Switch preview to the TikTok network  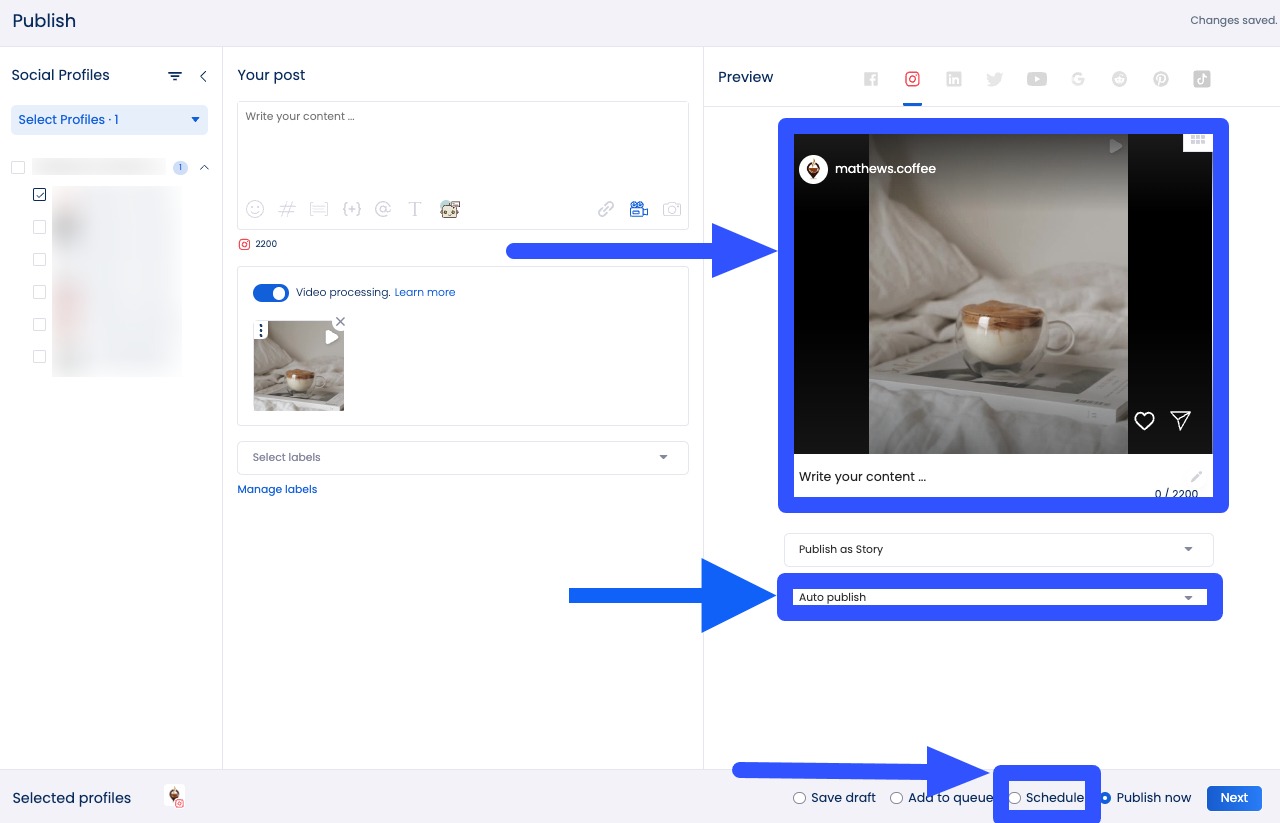(x=1202, y=79)
